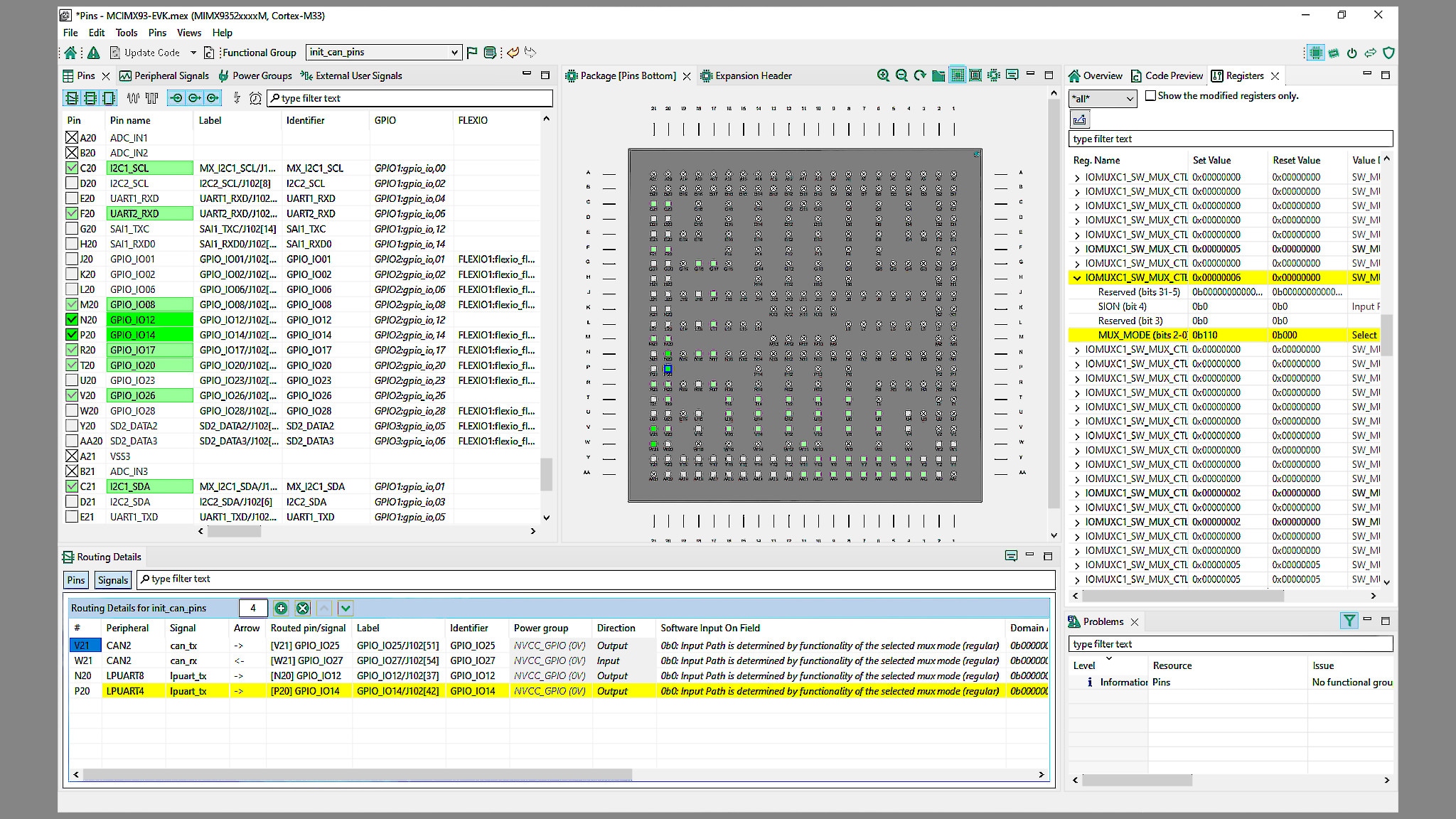Open the Views menu
The image size is (1456, 819).
[188, 33]
